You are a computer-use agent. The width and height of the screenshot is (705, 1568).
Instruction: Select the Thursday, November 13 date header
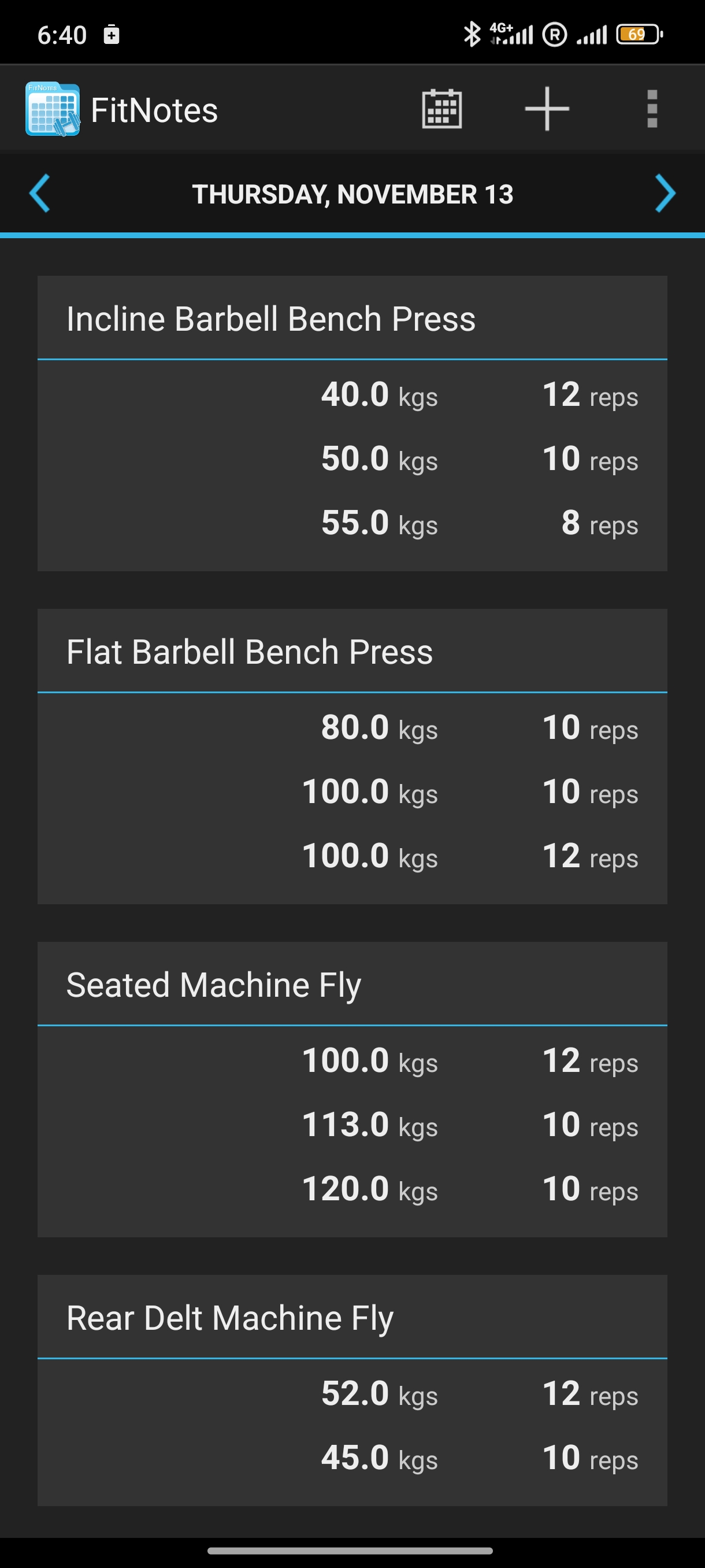tap(353, 194)
